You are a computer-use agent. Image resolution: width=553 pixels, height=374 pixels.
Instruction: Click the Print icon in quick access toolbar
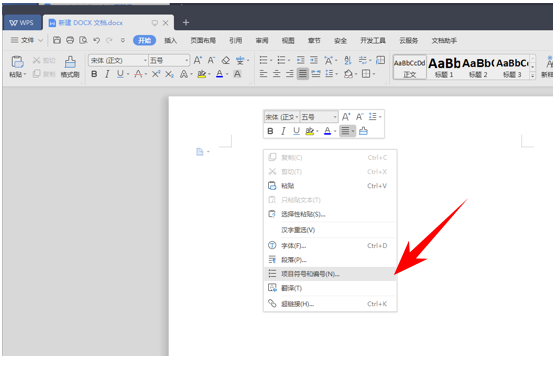point(70,40)
